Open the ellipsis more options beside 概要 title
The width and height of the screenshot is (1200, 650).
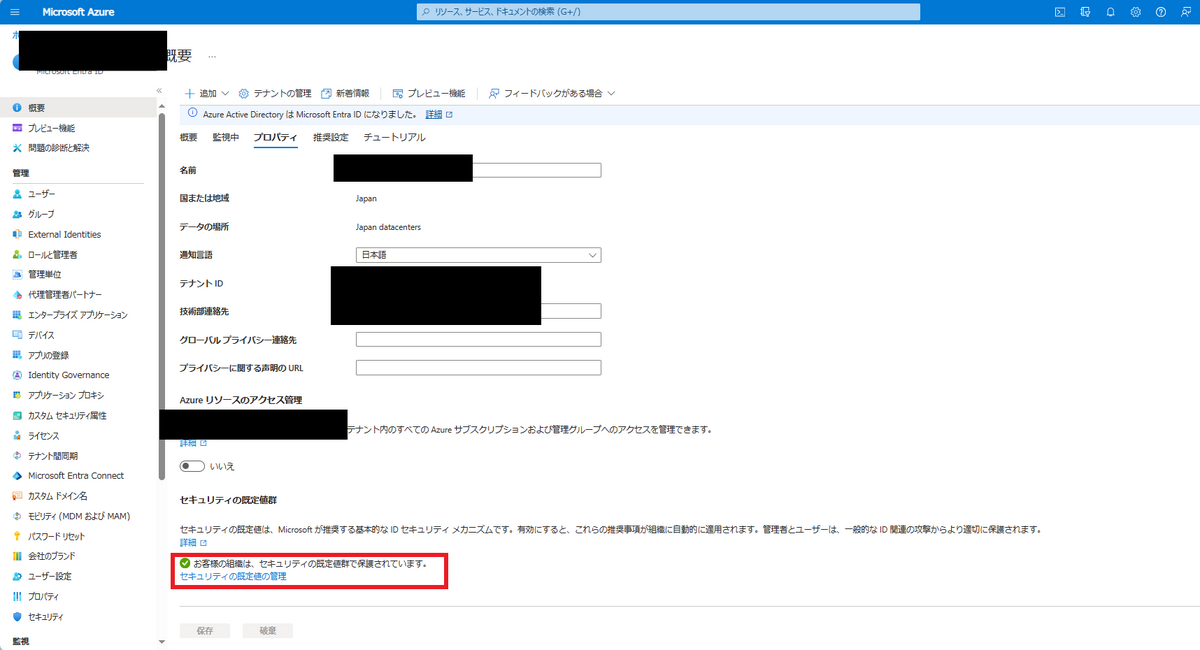pos(212,56)
